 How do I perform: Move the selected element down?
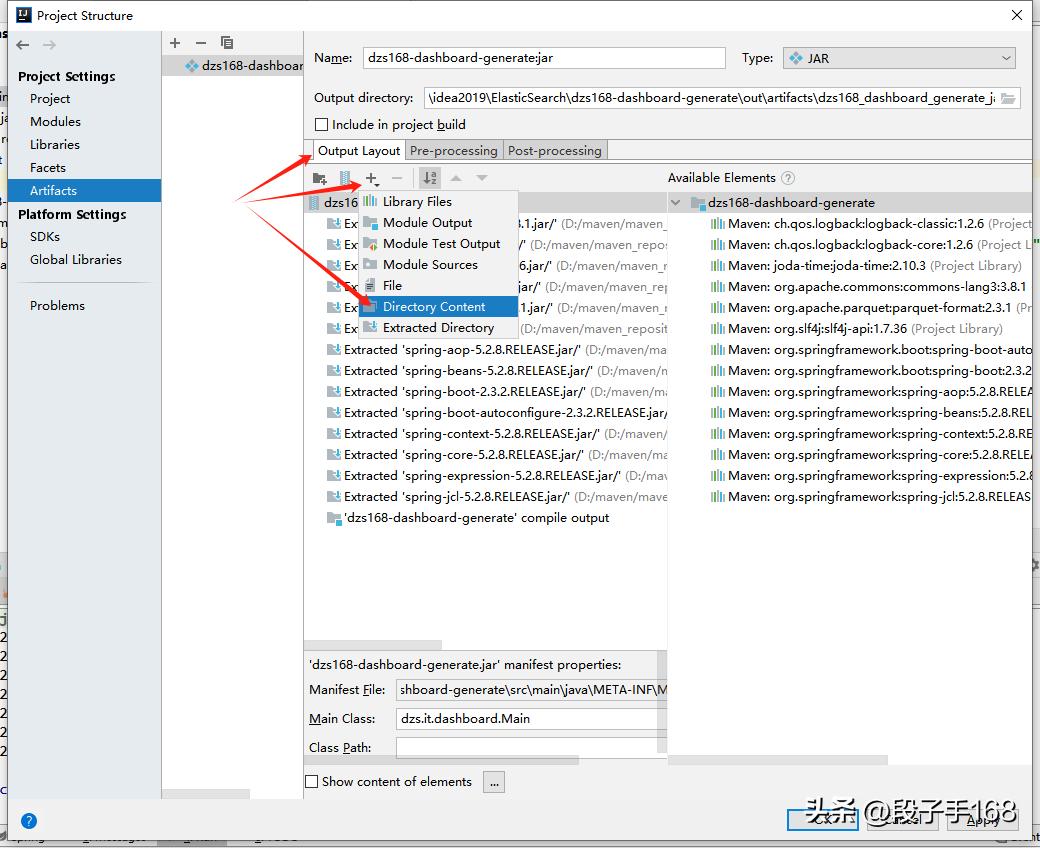482,178
